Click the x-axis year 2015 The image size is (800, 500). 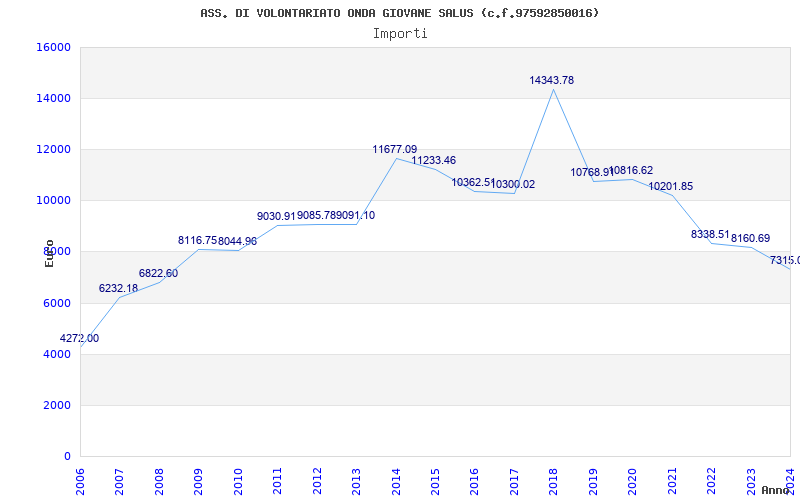pos(435,481)
